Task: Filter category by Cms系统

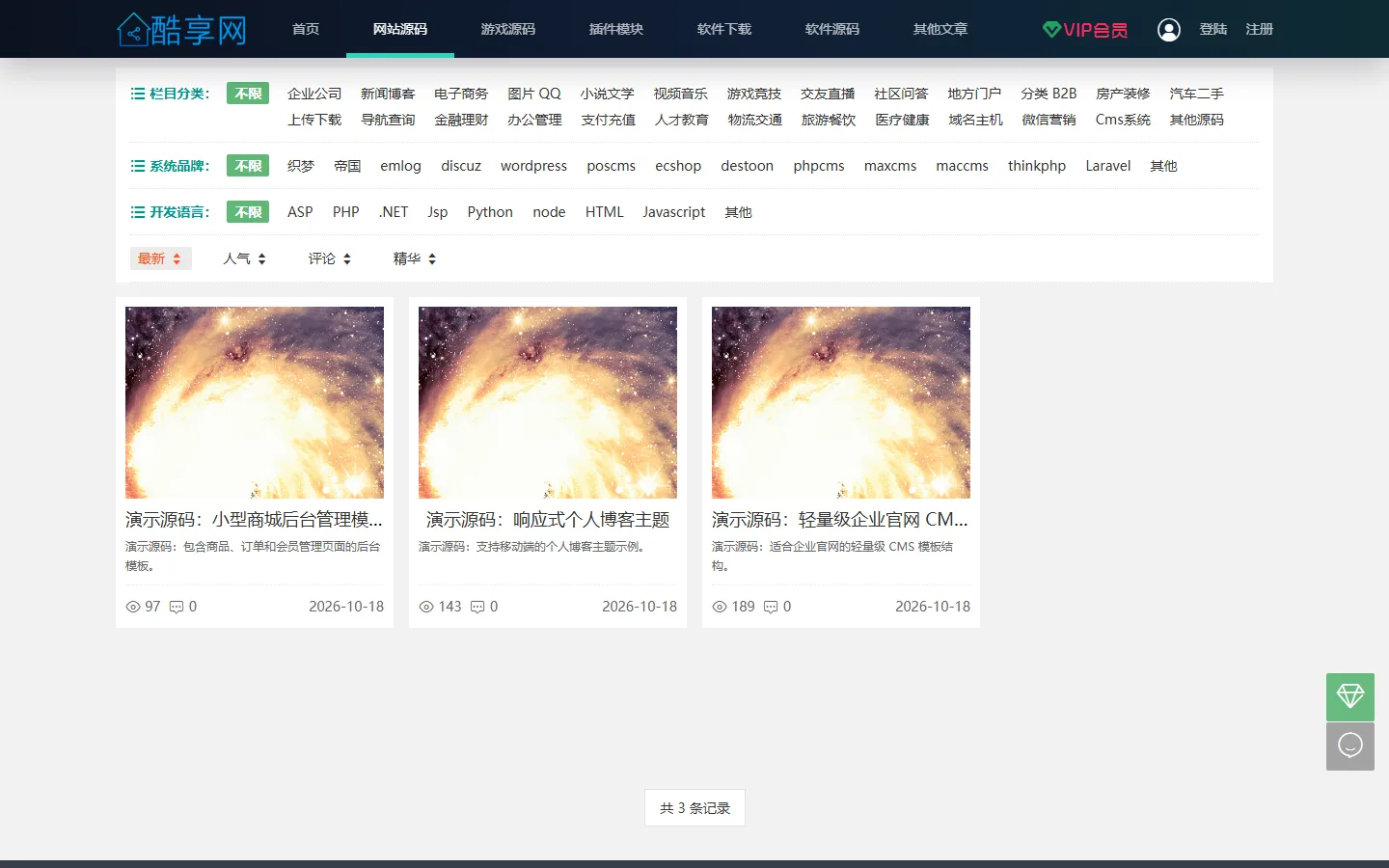Action: pos(1123,120)
